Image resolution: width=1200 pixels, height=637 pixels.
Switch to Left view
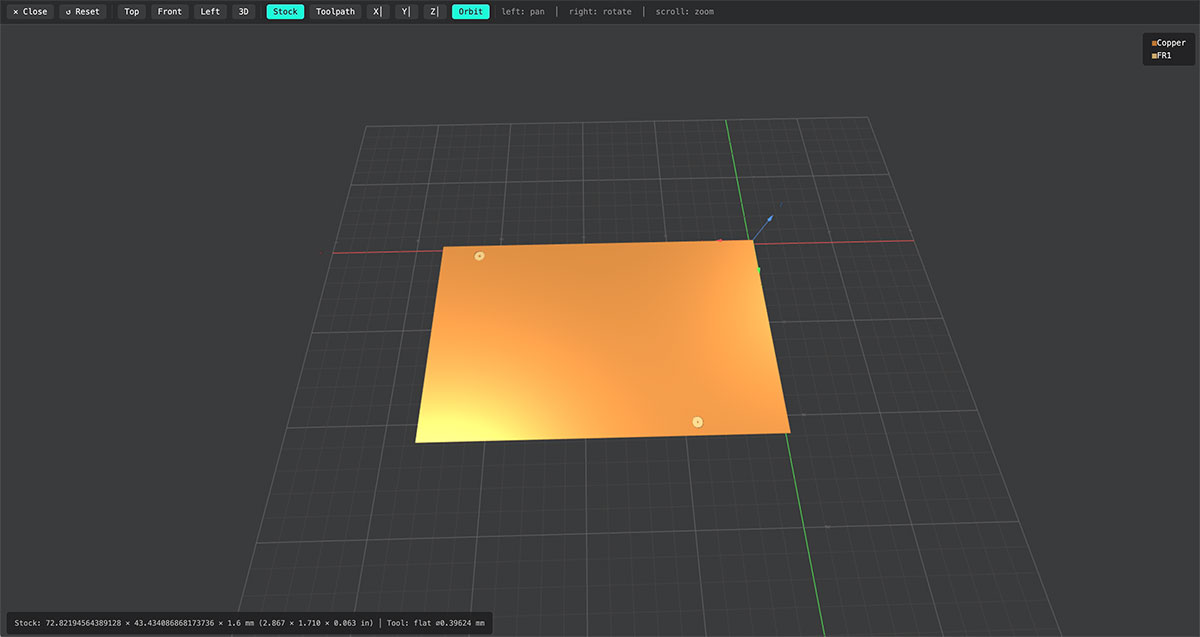pyautogui.click(x=210, y=12)
